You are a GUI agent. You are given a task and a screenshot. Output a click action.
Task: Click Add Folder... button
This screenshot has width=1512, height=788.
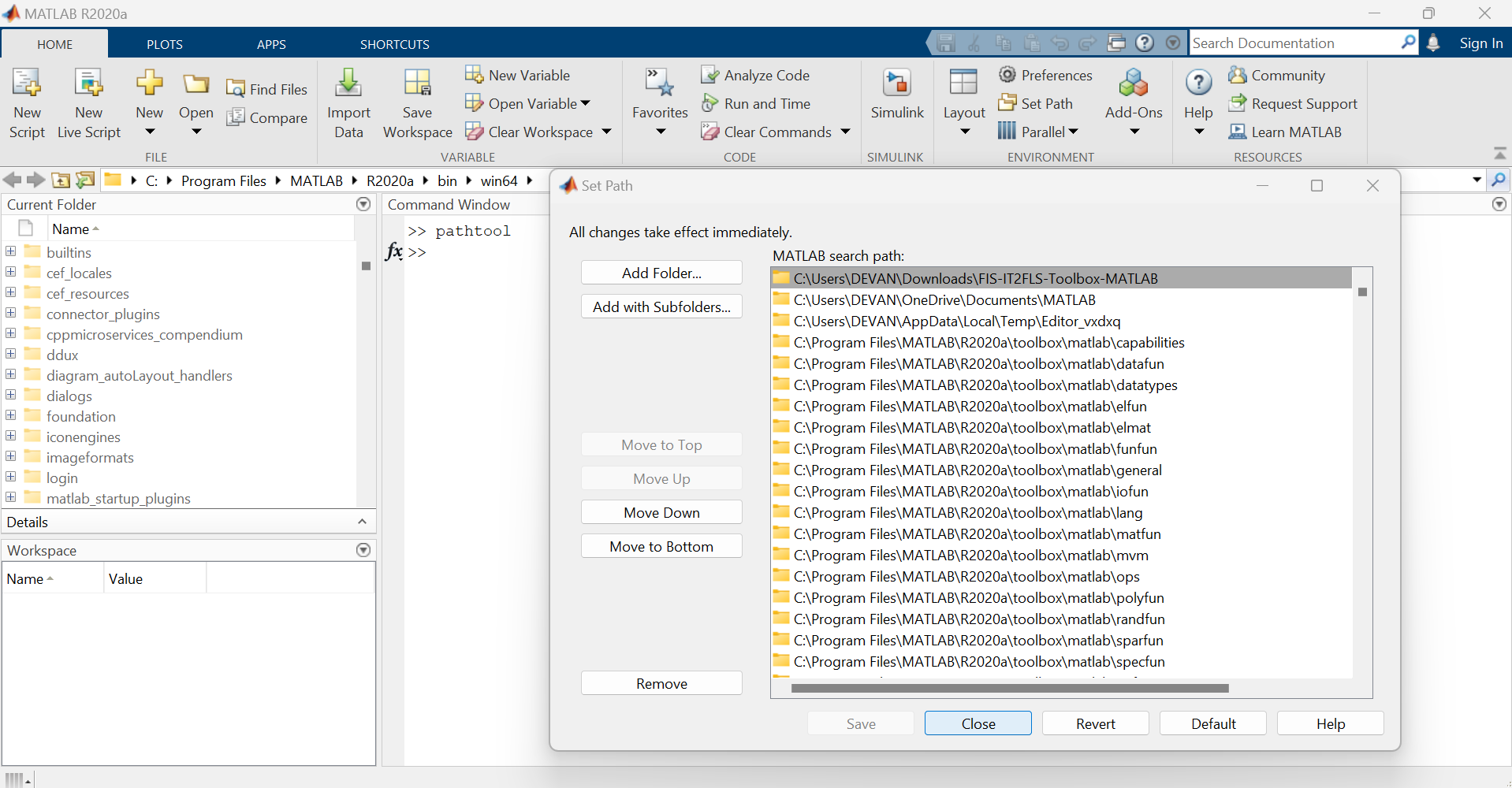(661, 273)
